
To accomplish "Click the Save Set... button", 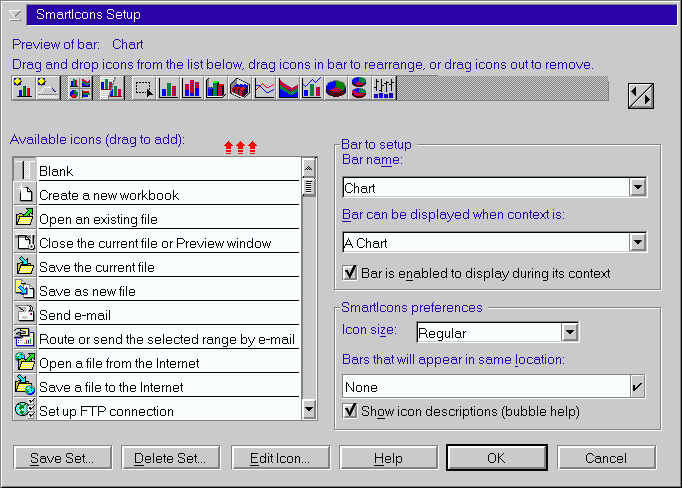I will pyautogui.click(x=63, y=458).
